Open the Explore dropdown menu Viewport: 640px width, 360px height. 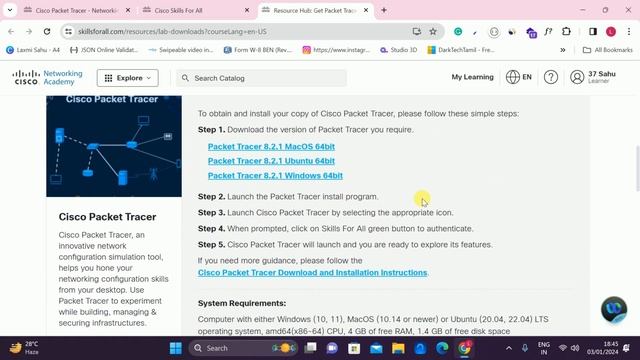(128, 78)
